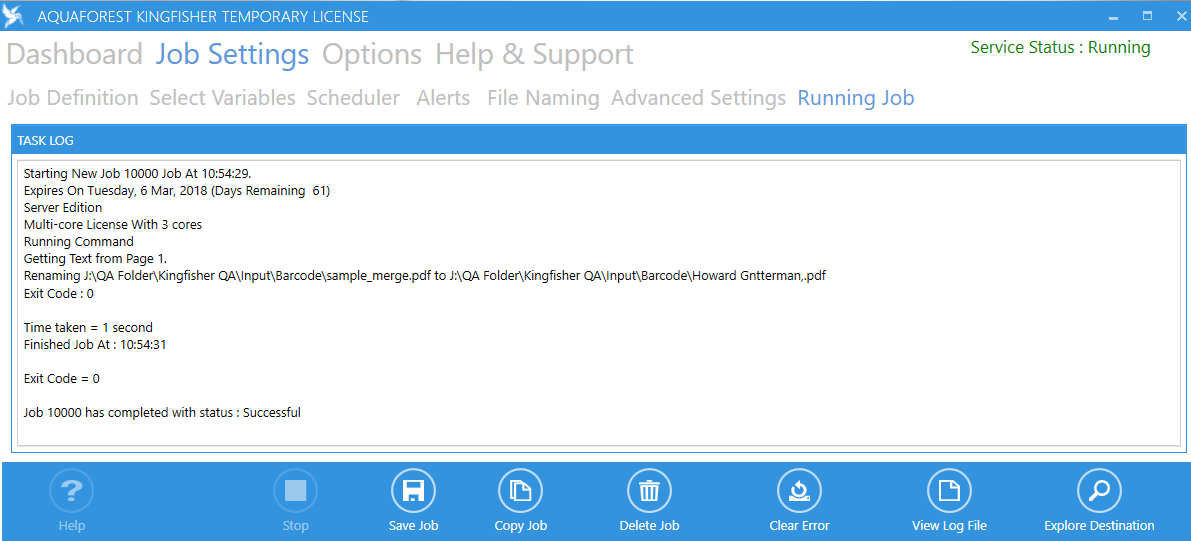Select the Job Settings tab

(232, 55)
